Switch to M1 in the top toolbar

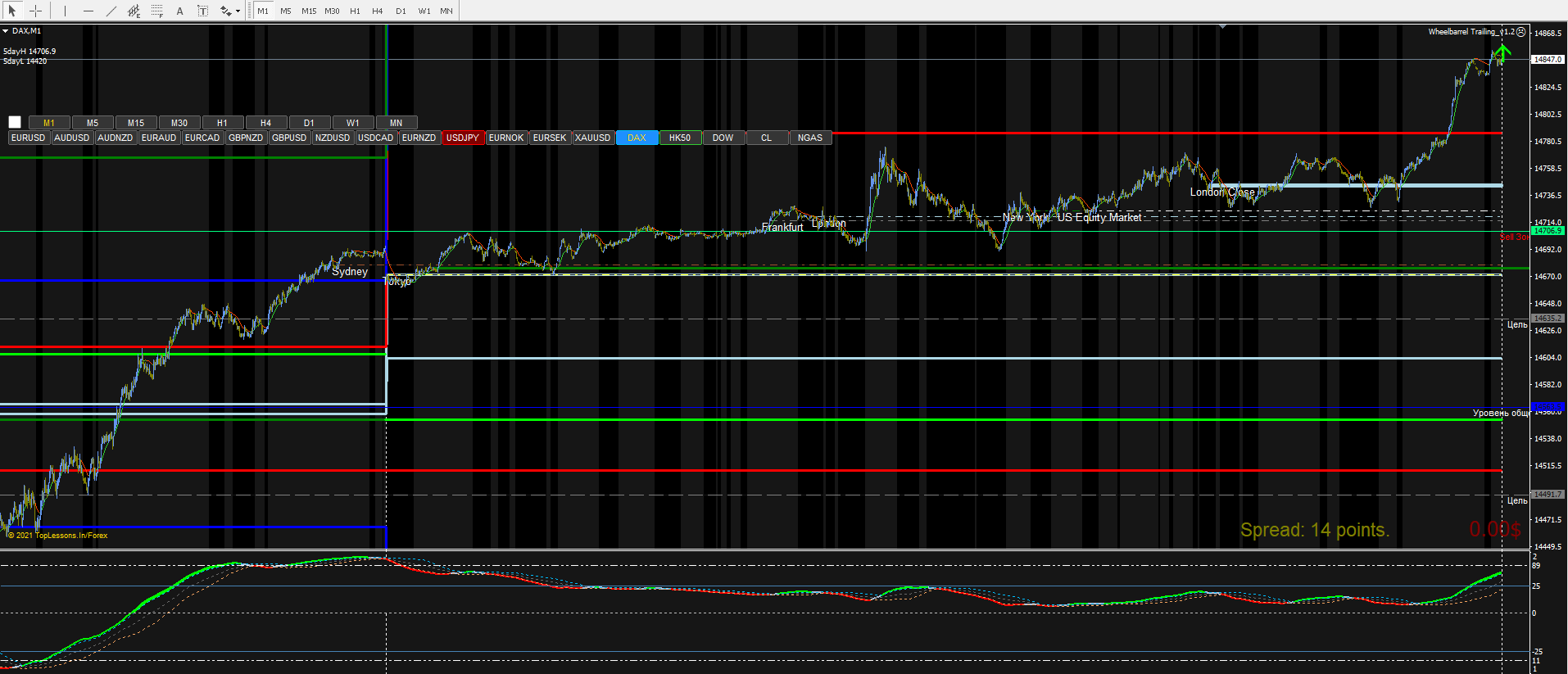point(263,11)
